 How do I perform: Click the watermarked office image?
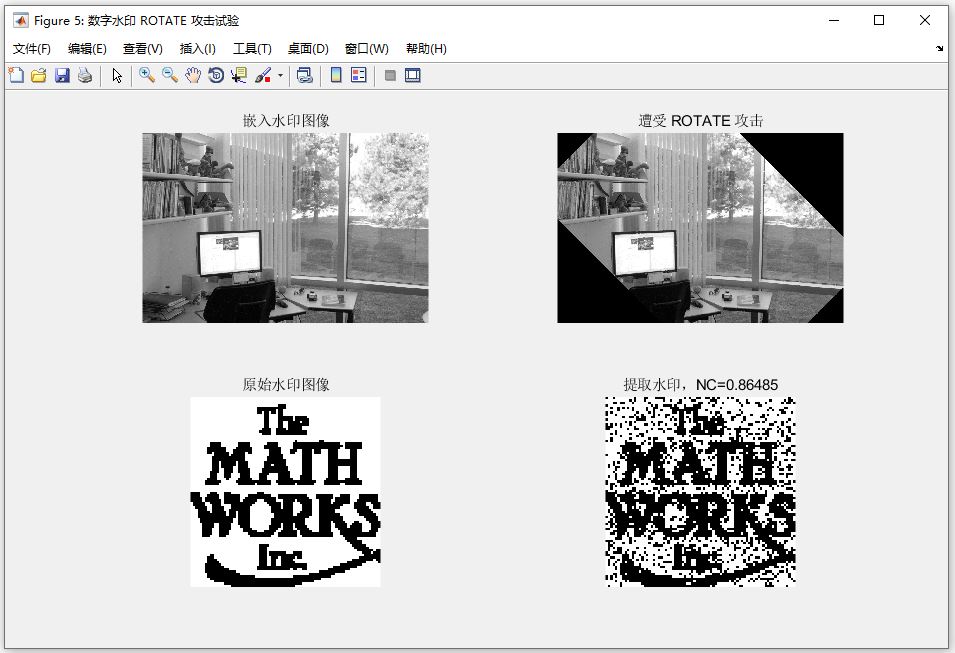pos(286,228)
